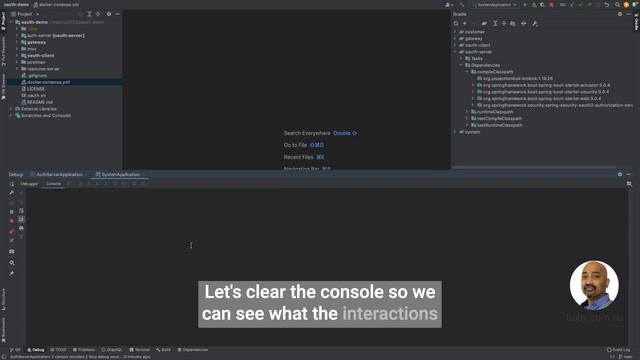The image size is (640, 360).
Task: Select the testCompileClasspath node
Action: pos(500,118)
